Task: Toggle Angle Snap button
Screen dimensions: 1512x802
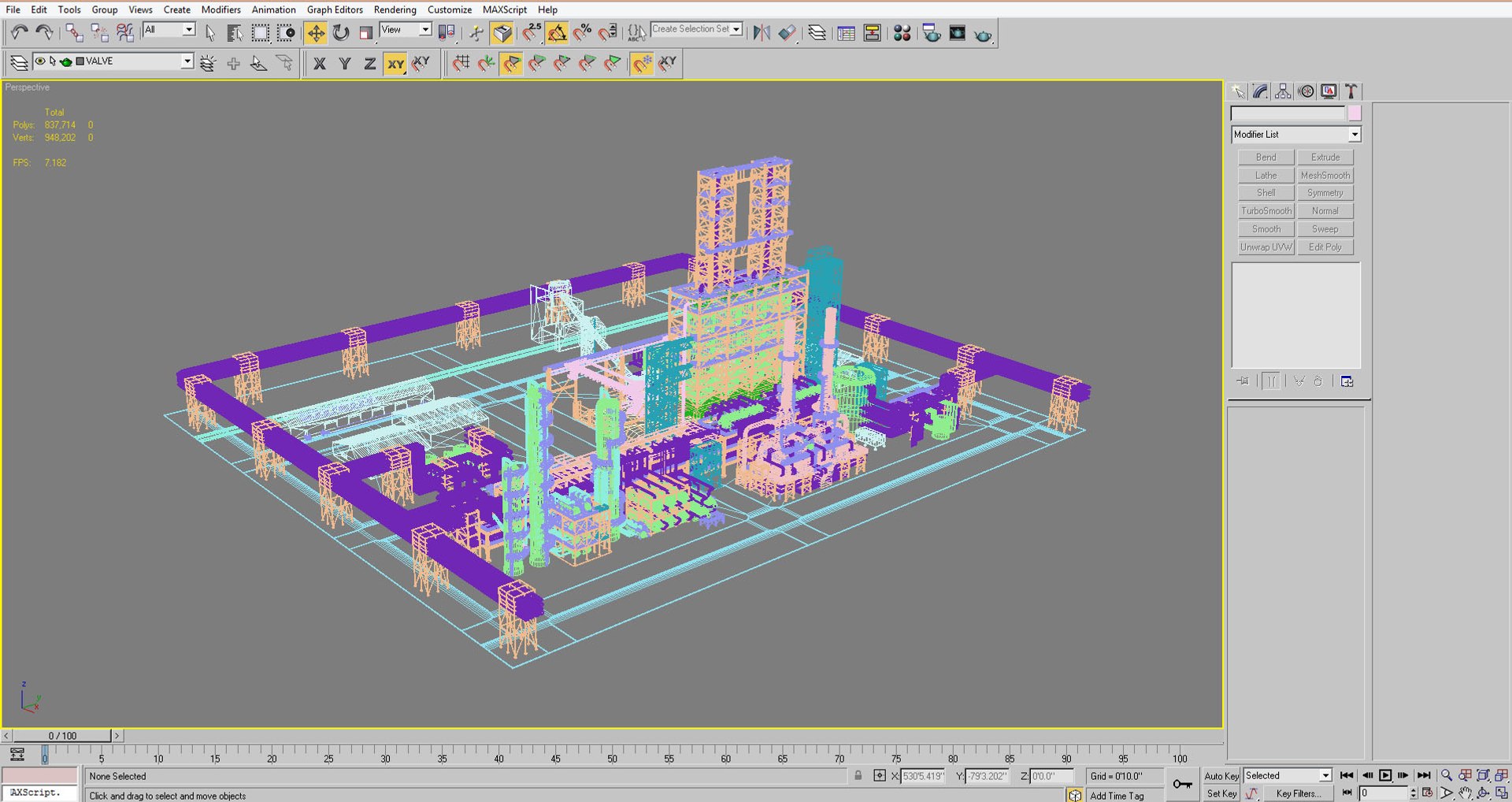Action: point(558,32)
